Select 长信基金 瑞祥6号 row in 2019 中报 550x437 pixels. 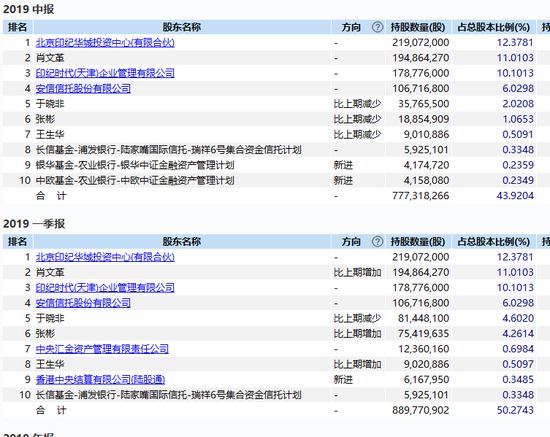coord(269,150)
